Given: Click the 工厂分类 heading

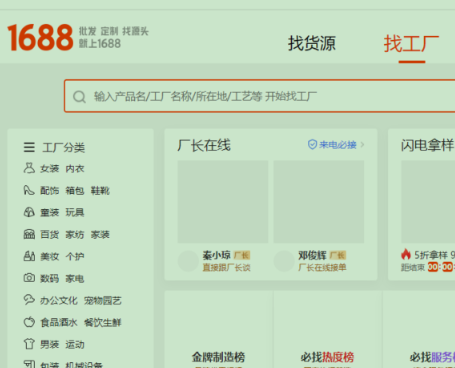Looking at the screenshot, I should (x=64, y=147).
